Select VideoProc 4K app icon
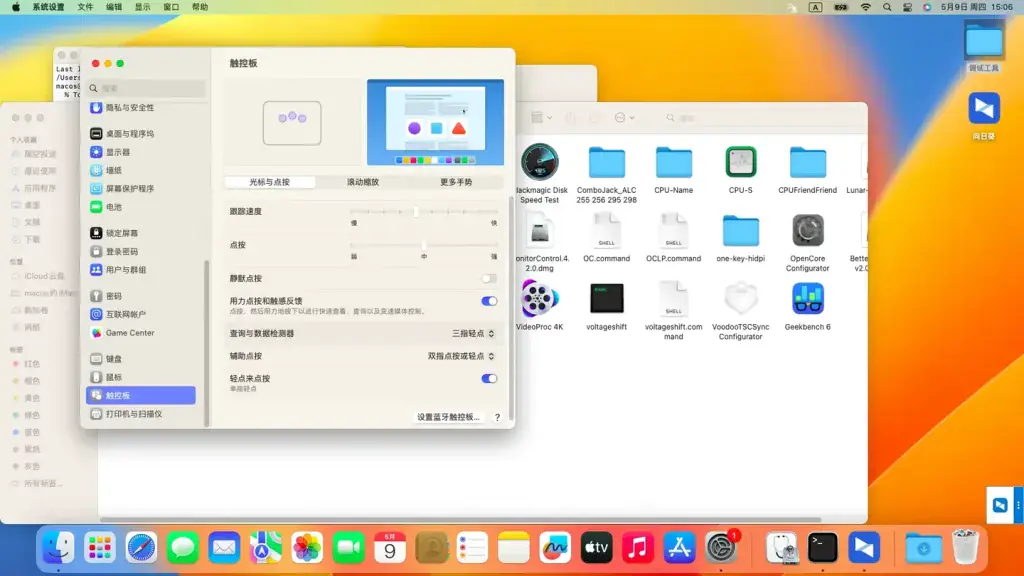The height and width of the screenshot is (576, 1024). point(539,298)
